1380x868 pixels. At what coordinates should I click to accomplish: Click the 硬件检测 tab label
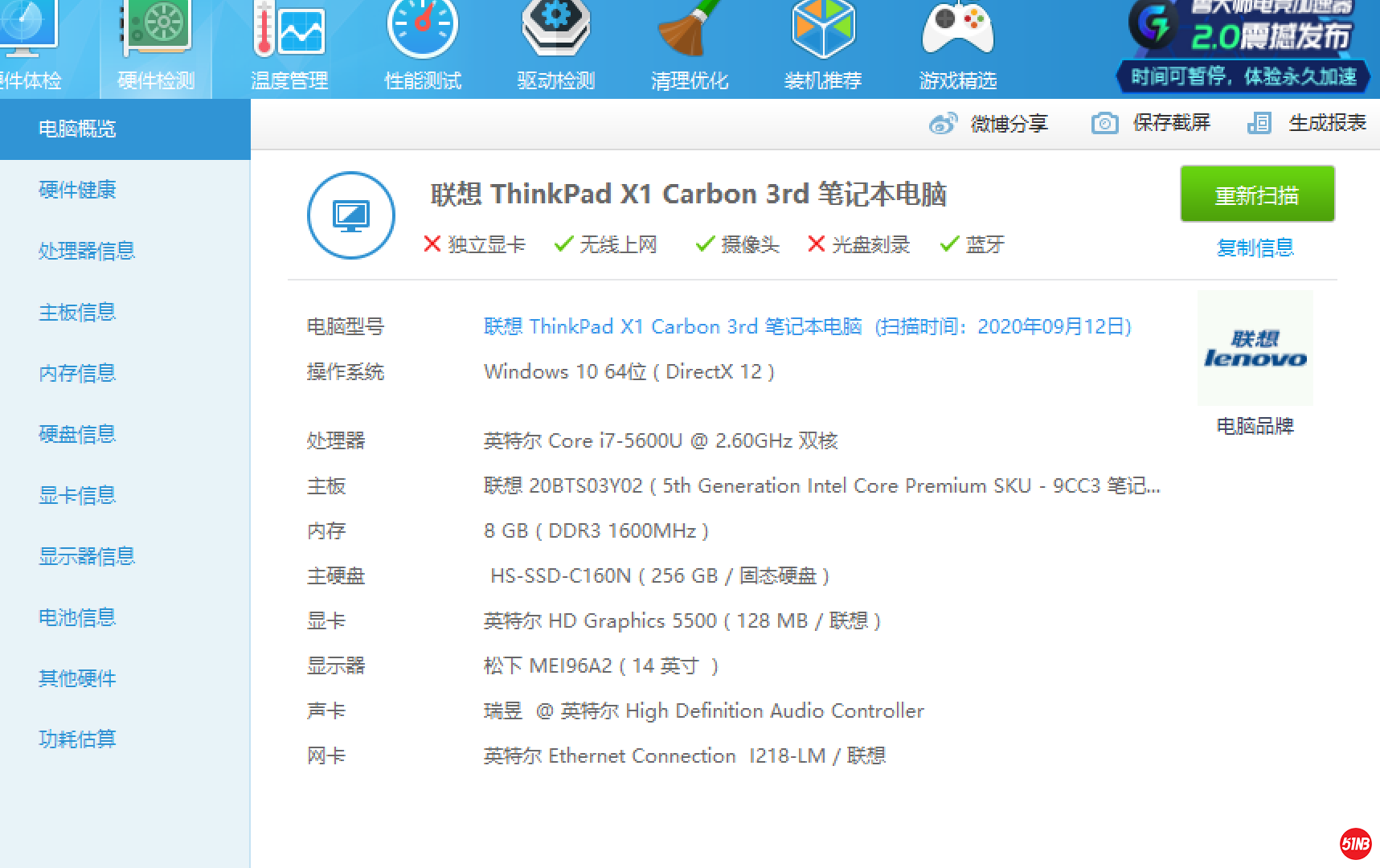point(156,80)
